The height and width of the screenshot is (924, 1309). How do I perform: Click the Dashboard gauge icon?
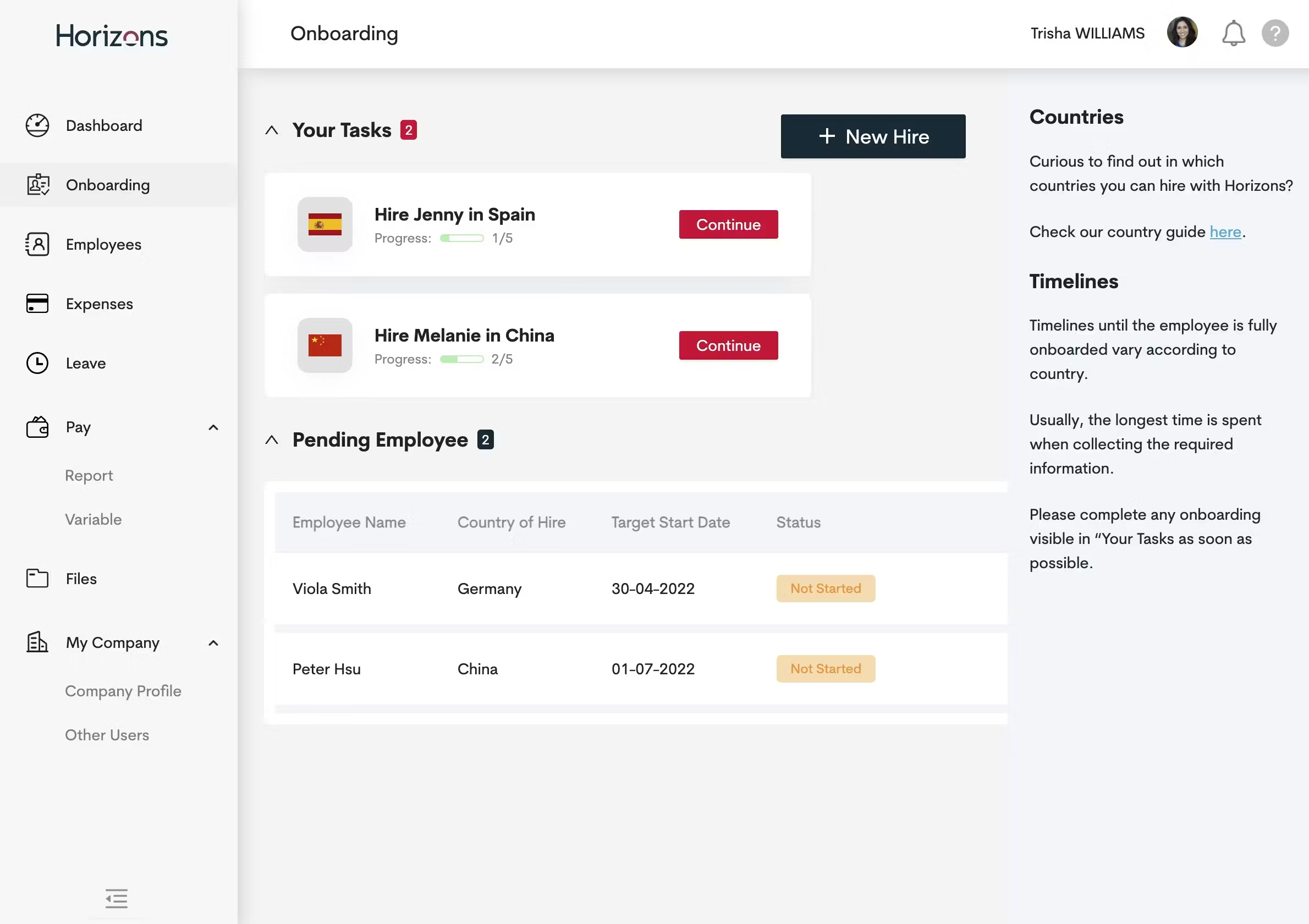pyautogui.click(x=37, y=125)
